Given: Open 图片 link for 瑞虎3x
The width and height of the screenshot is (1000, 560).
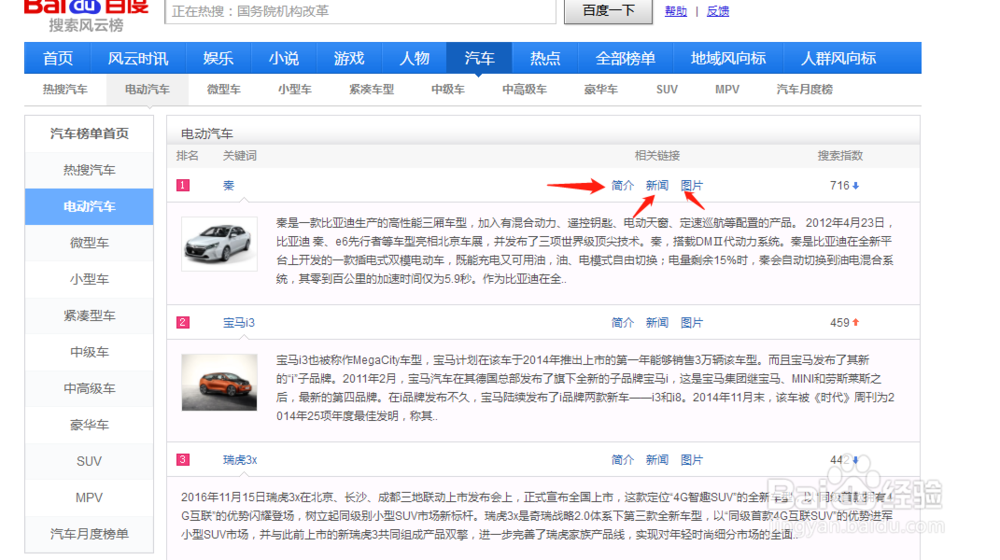Looking at the screenshot, I should tap(691, 459).
